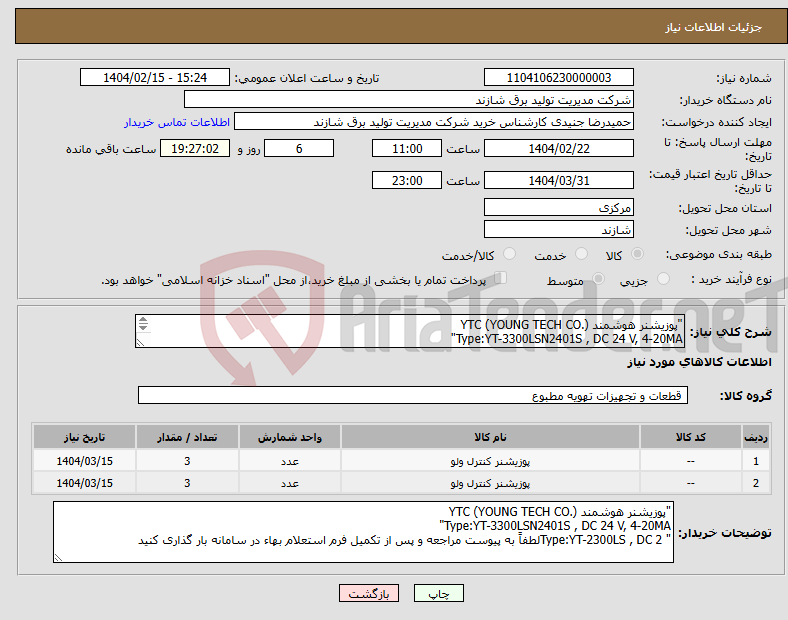788x620 pixels.
Task: Click the کد کالا column header
Action: click(691, 437)
